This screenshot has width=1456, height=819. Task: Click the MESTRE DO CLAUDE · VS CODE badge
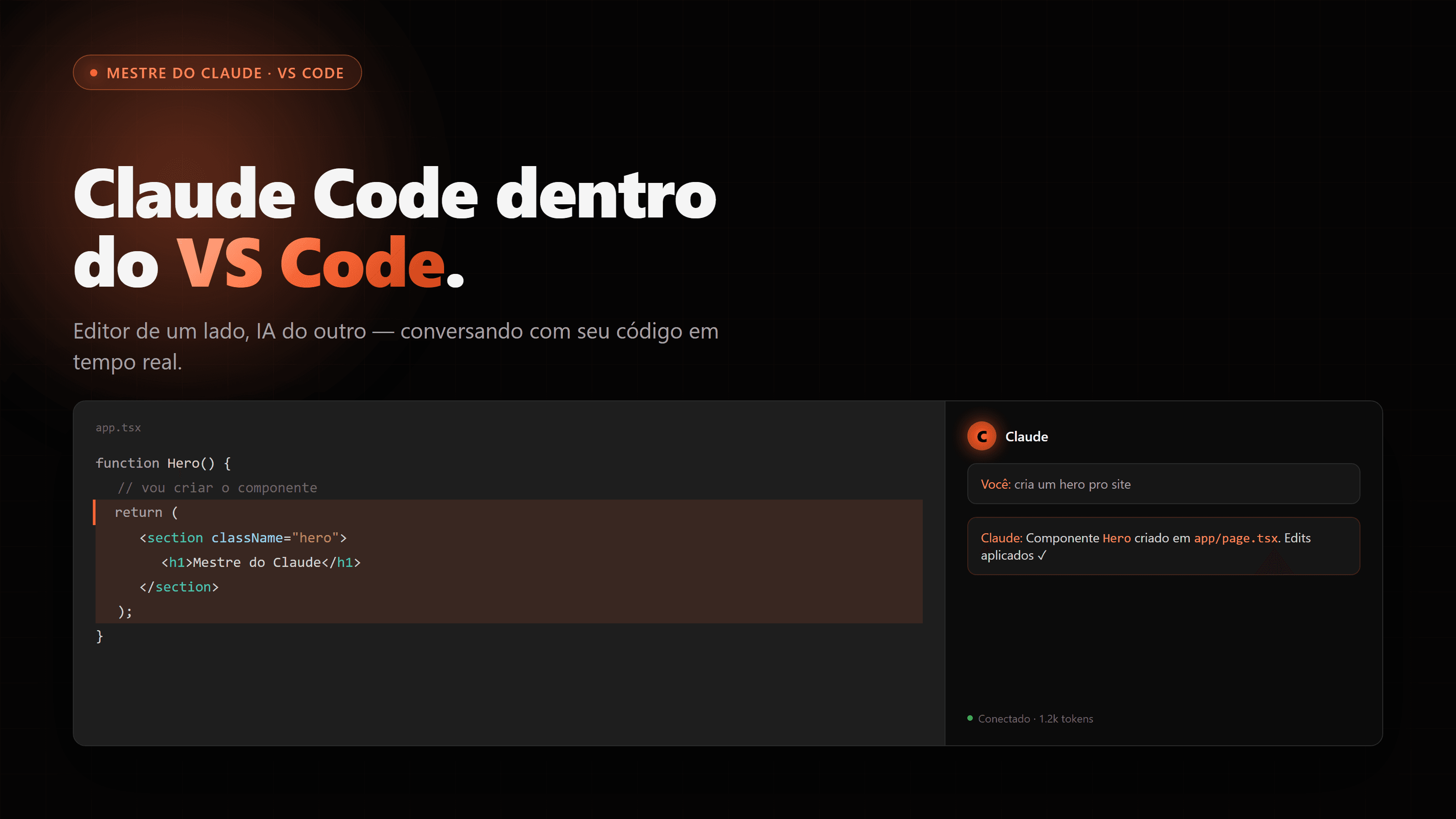(217, 72)
